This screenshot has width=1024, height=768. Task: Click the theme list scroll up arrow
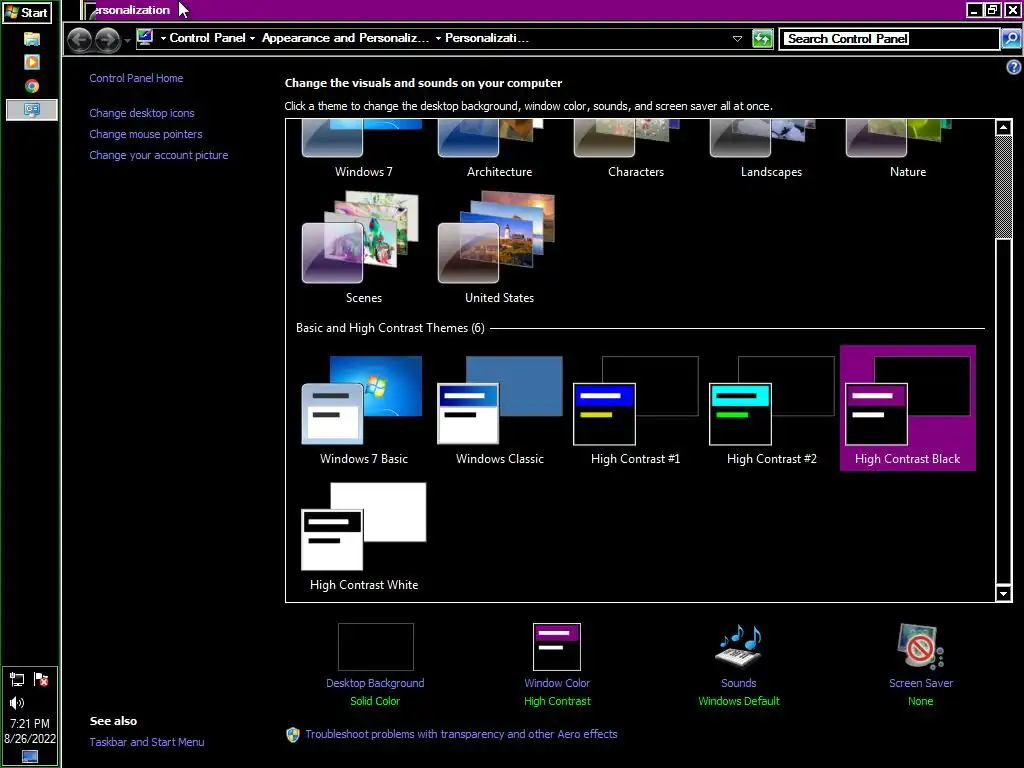(x=1004, y=127)
